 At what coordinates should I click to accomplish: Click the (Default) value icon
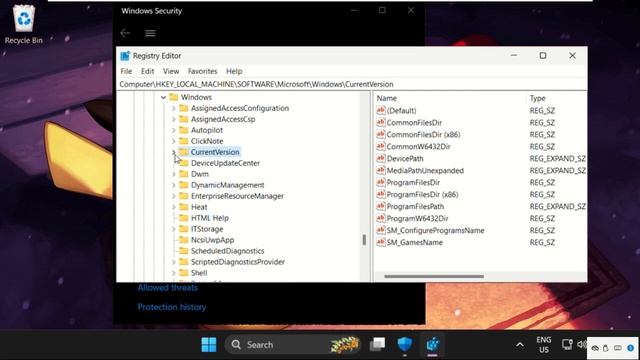pyautogui.click(x=380, y=111)
